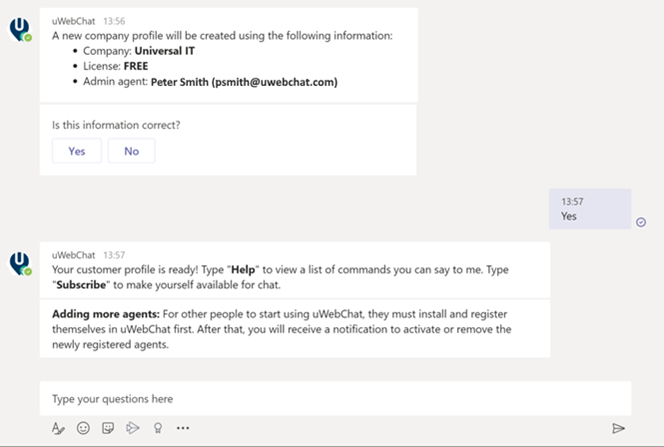The image size is (664, 447).
Task: Click the uWebChat avatar on first message
Action: [x=19, y=30]
